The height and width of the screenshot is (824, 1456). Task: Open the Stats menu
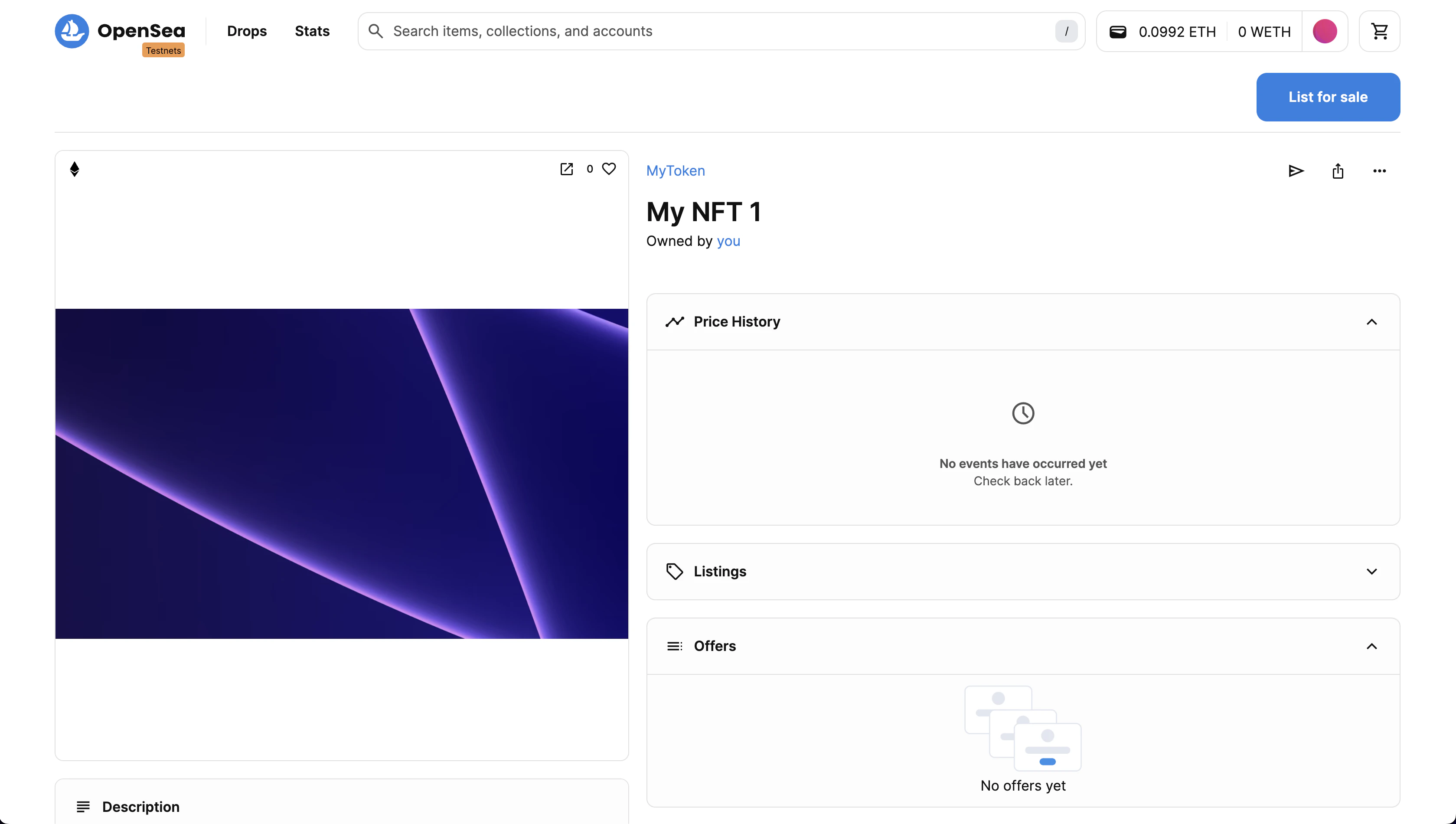coord(312,31)
